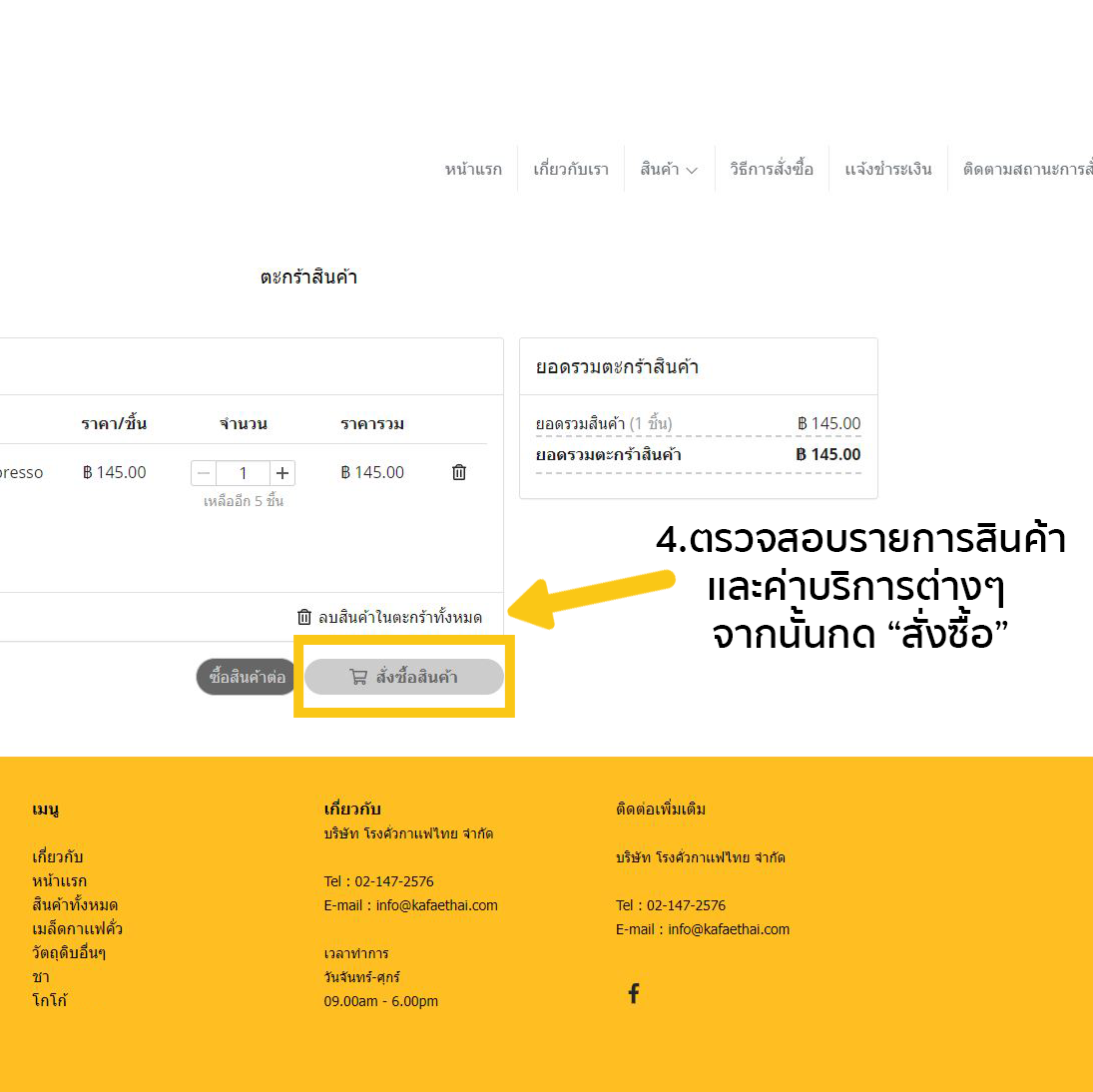Open วิธีการสั่งซื้อ page

[771, 170]
